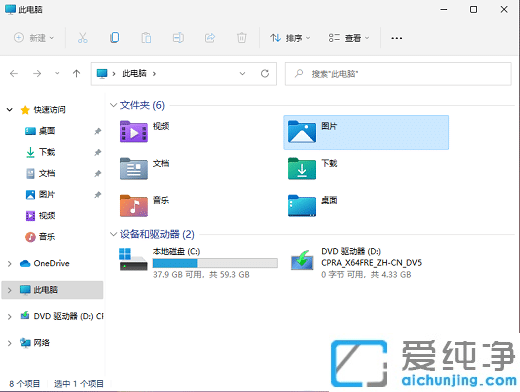Open the 查看 view dropdown
The height and width of the screenshot is (392, 520).
[x=349, y=38]
